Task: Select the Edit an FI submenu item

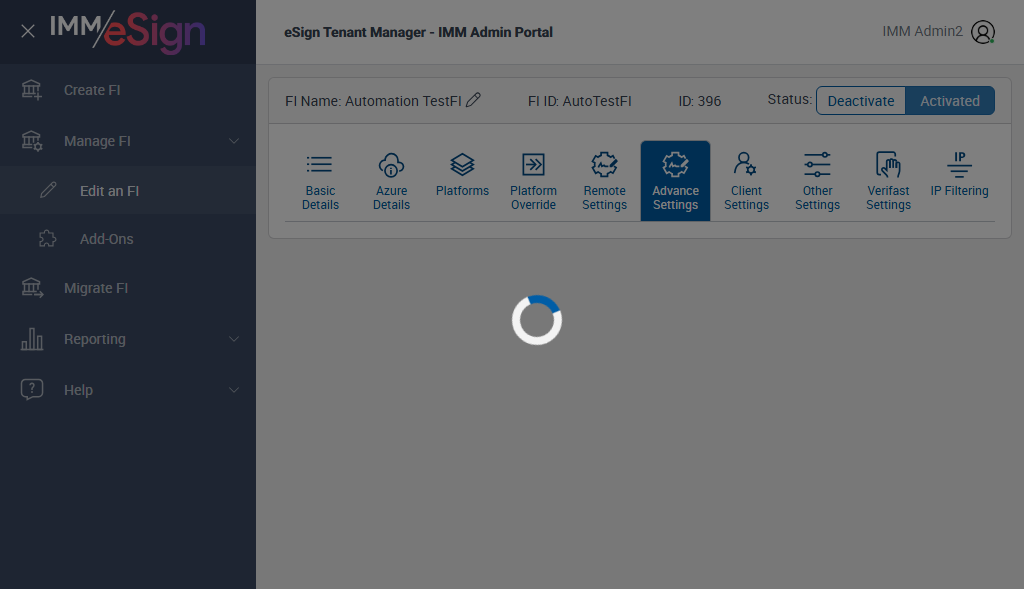Action: point(110,191)
